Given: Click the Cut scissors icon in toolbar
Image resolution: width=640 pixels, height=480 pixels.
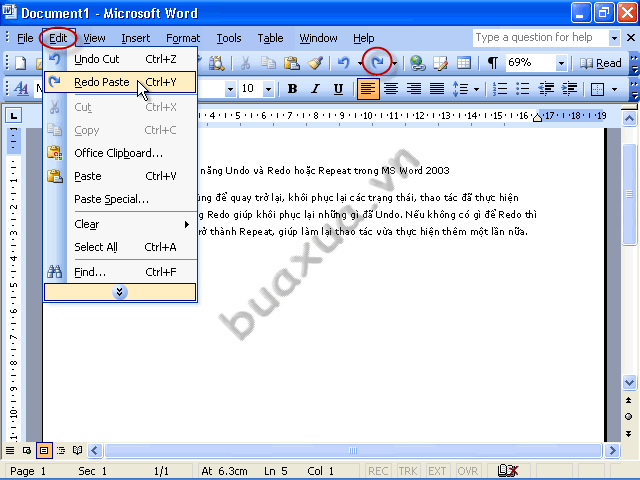Looking at the screenshot, I should (x=245, y=63).
